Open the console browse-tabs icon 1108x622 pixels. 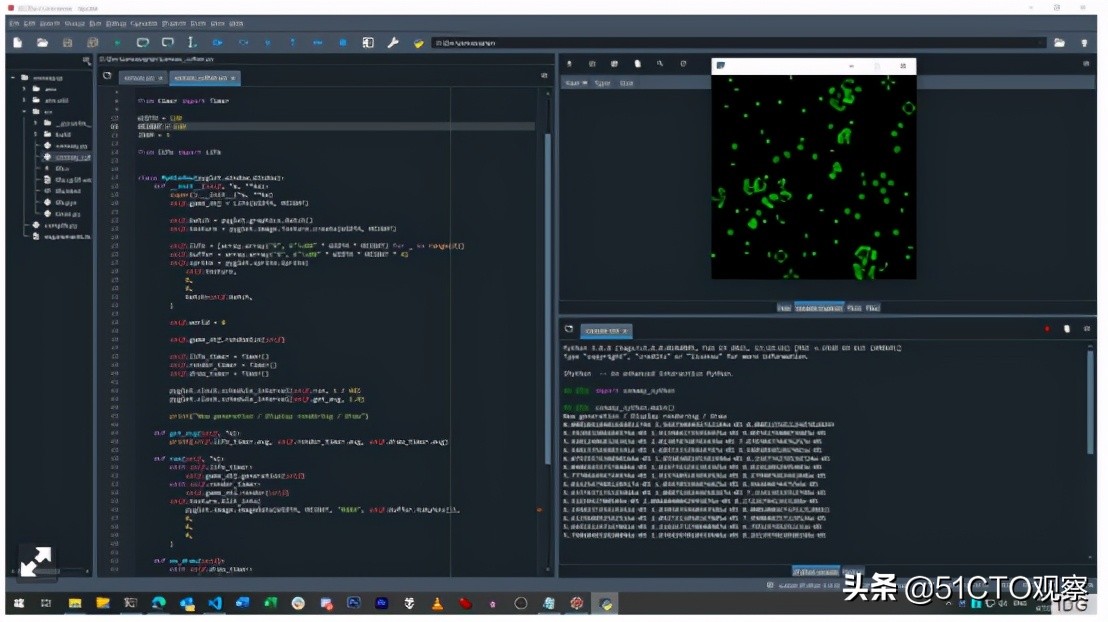click(569, 329)
